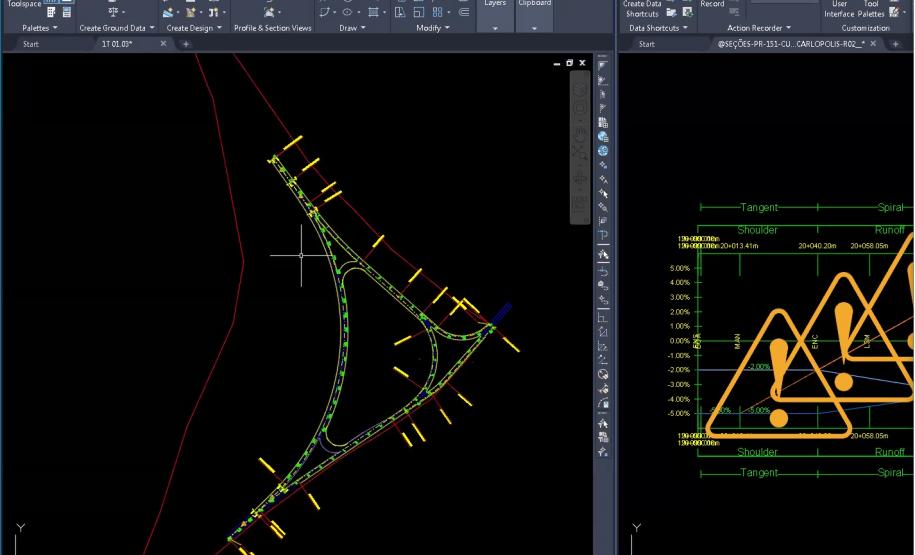Viewport: 915px width, 555px height.
Task: Click the Record button in Action Recorder
Action: [712, 6]
